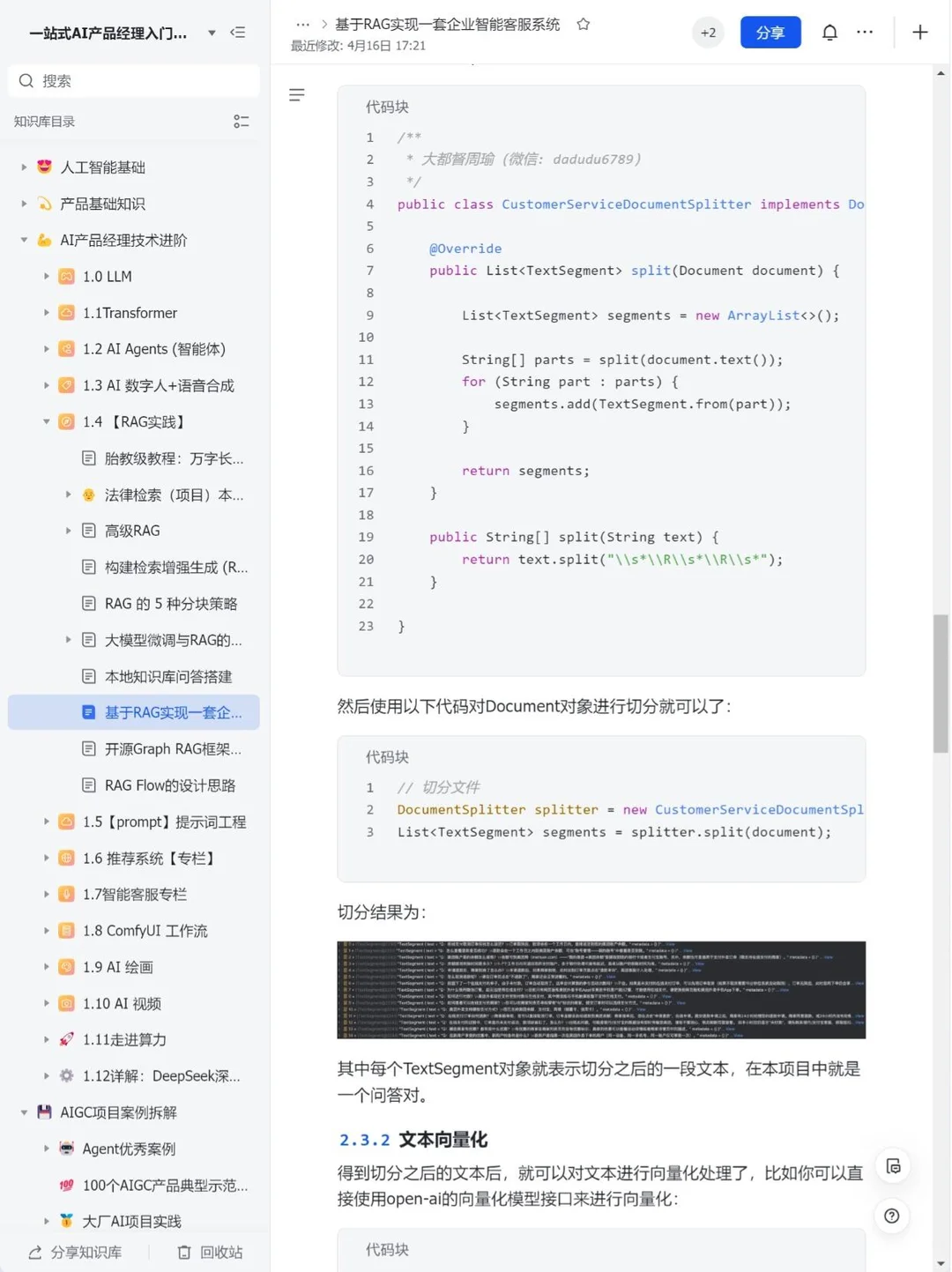Image resolution: width=952 pixels, height=1272 pixels.
Task: Expand 1.2 AI Agents folder arrow
Action: (x=46, y=349)
